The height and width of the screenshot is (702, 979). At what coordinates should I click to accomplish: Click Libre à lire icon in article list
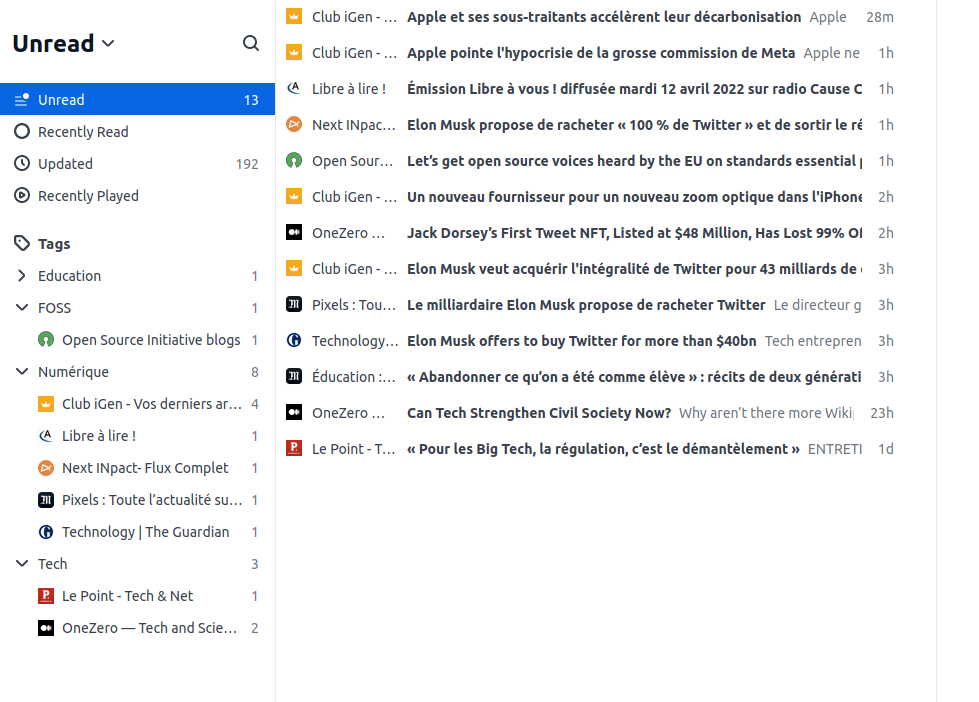pos(294,88)
